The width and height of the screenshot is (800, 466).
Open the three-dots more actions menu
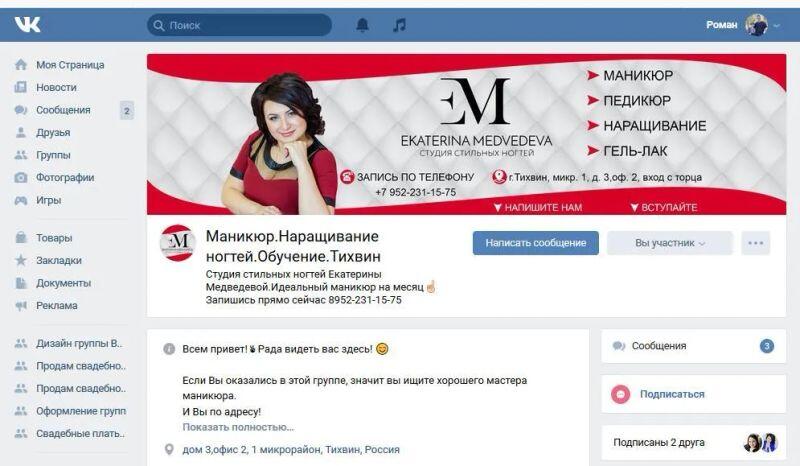coord(756,243)
